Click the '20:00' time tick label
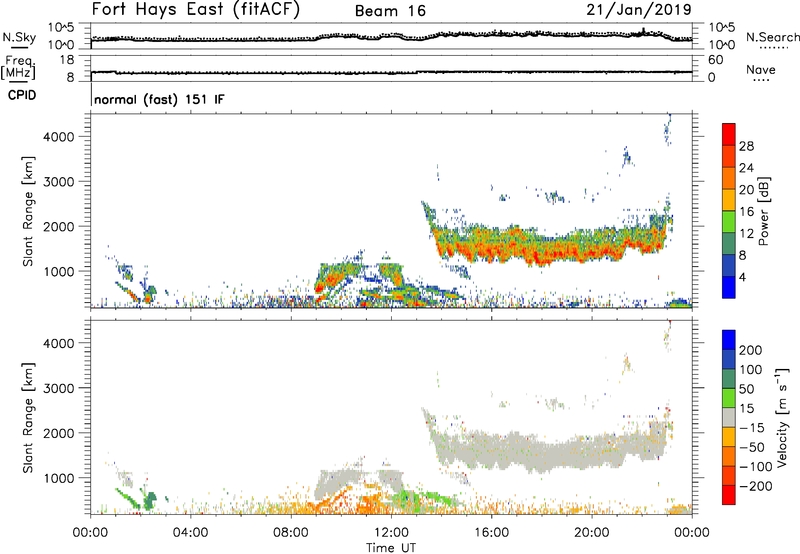Viewport: 800px width, 554px height. point(591,533)
